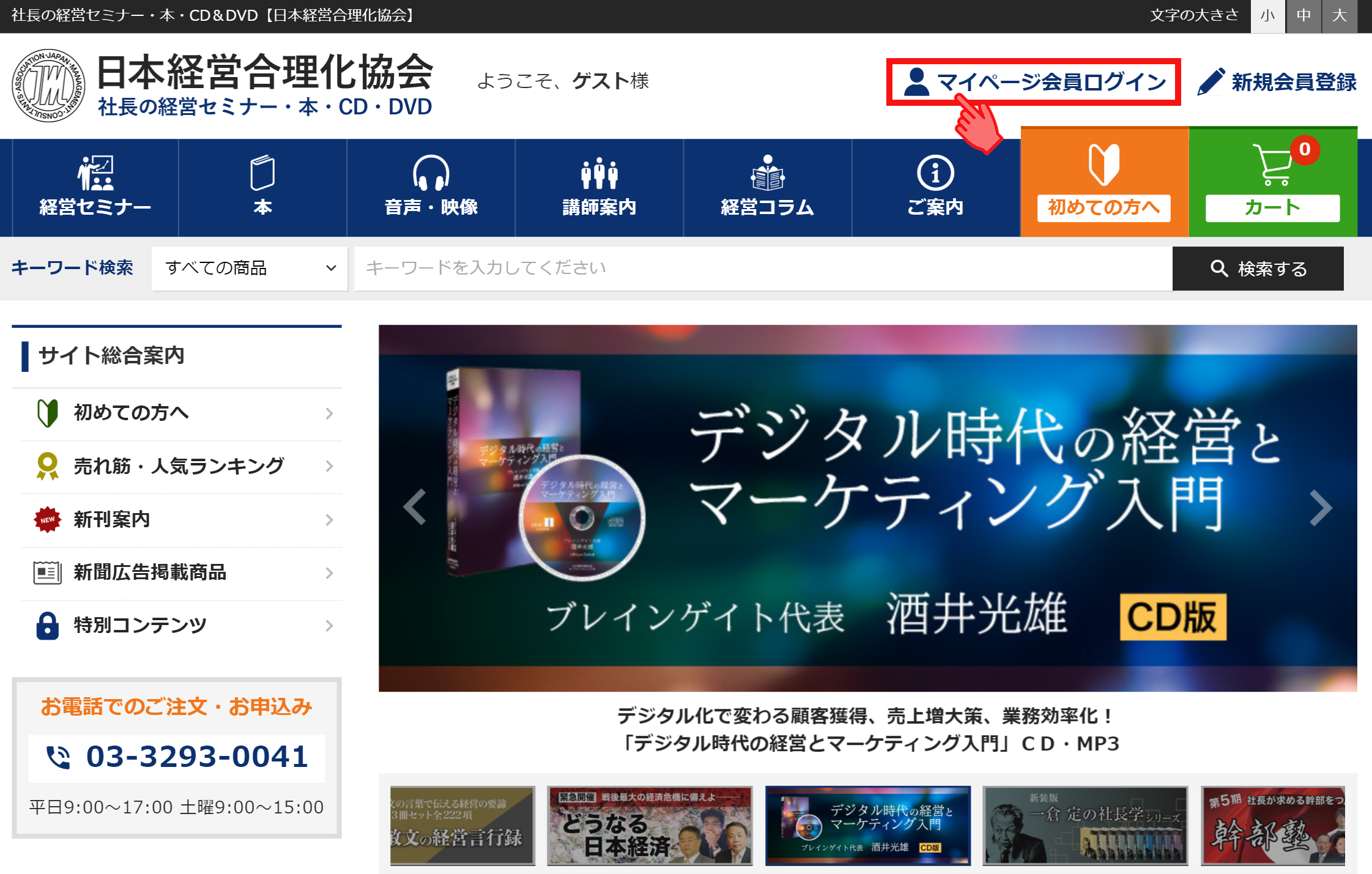Open 講師案内 people icon
Screen dimensions: 1372x874
coord(599,173)
